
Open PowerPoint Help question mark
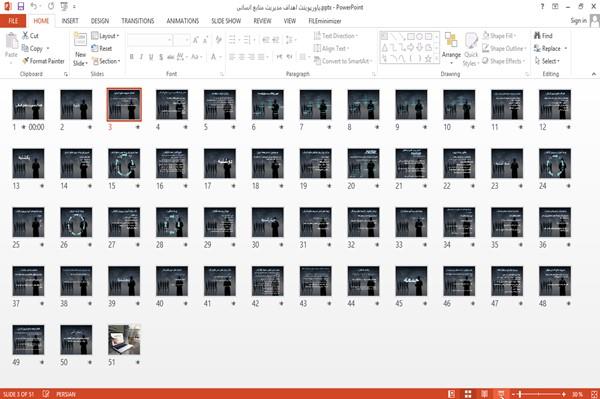(542, 7)
